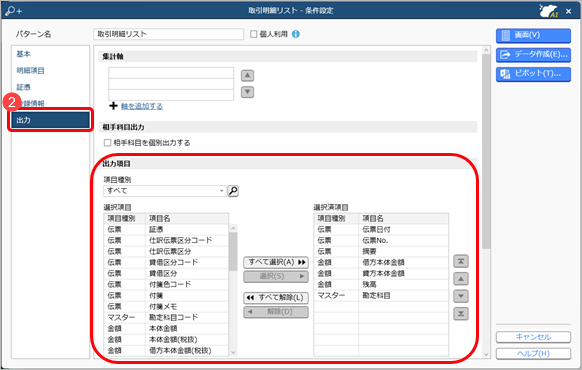
Task: Click the main panel vertical scrollbar thumb
Action: (x=486, y=151)
